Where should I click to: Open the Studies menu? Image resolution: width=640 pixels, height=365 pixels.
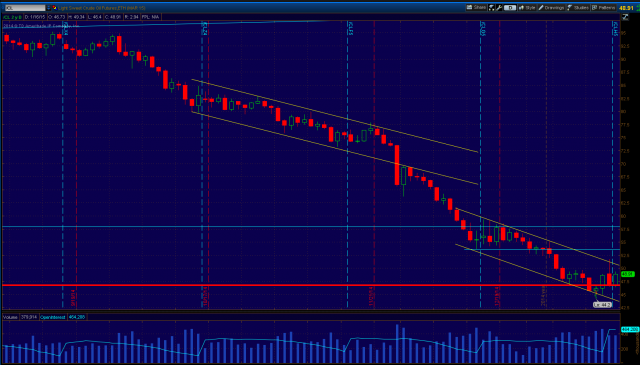578,8
